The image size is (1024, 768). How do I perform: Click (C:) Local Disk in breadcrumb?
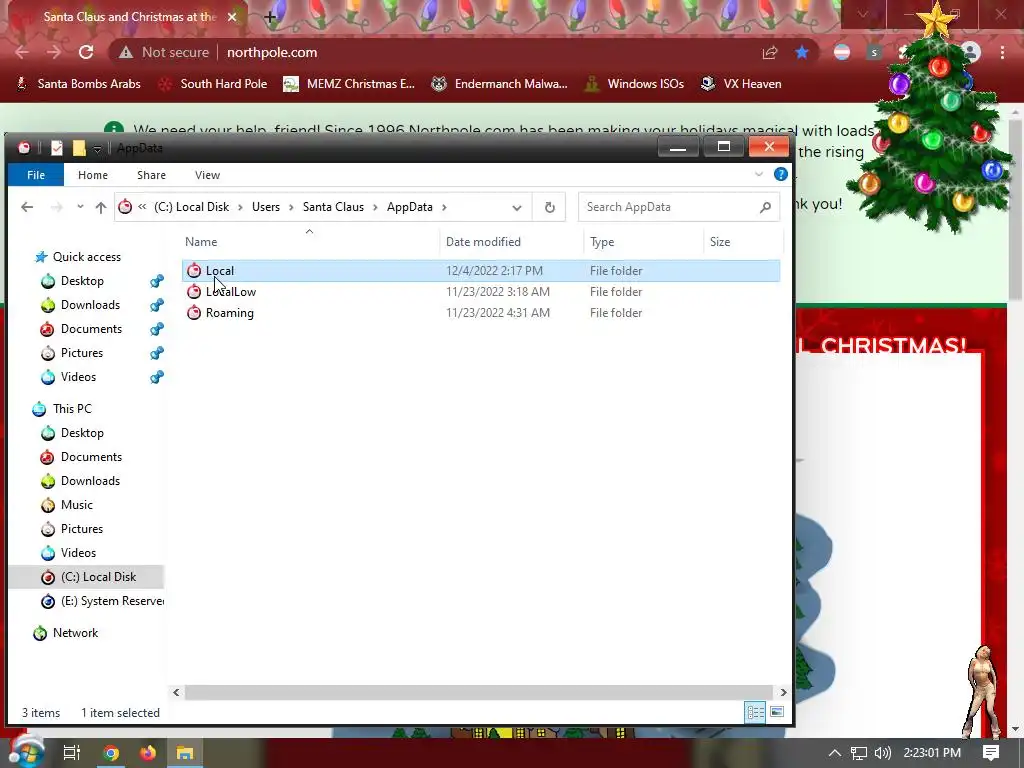click(x=191, y=207)
